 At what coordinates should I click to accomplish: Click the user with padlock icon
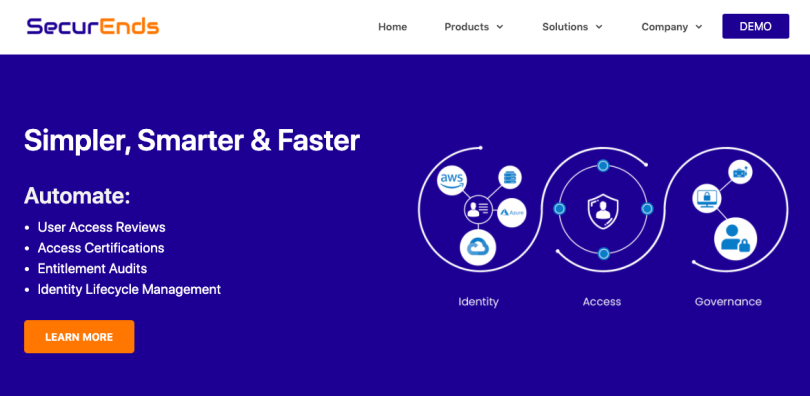(736, 239)
